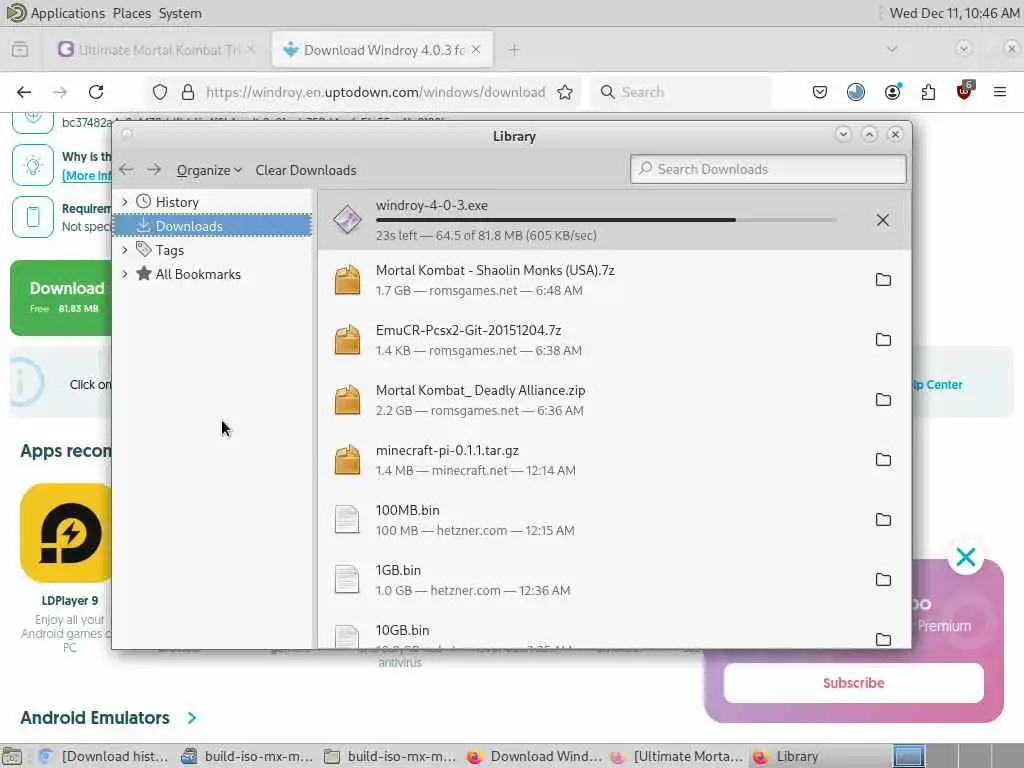Image resolution: width=1024 pixels, height=768 pixels.
Task: Open the Organize dropdown menu
Action: pos(209,170)
